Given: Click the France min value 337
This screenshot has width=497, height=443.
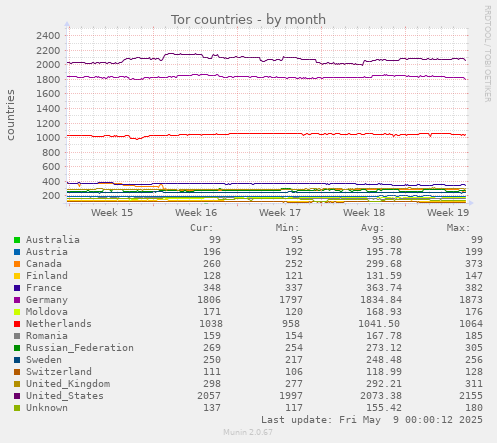Looking at the screenshot, I should click(x=294, y=288).
